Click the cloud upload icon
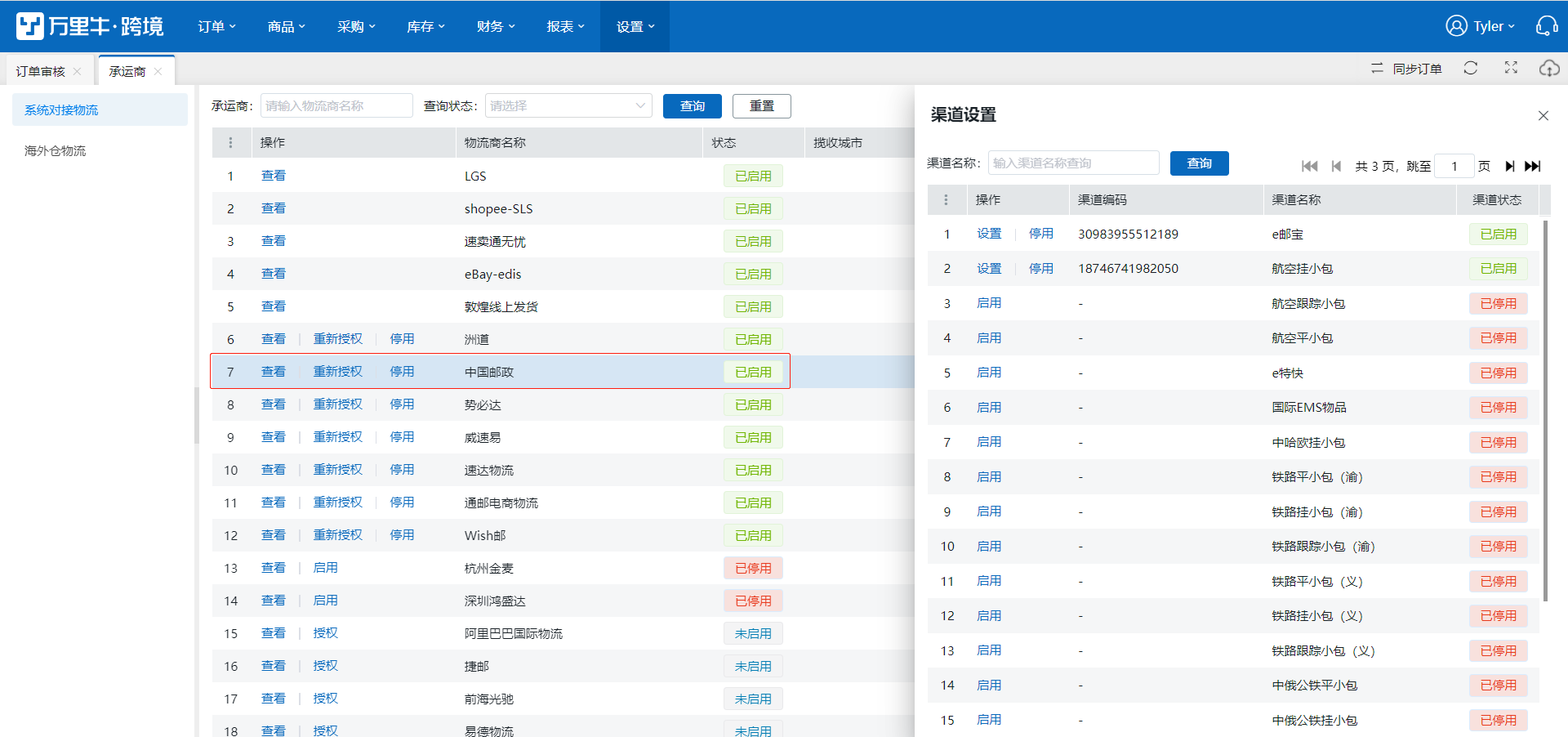This screenshot has width=1568, height=737. click(x=1549, y=69)
